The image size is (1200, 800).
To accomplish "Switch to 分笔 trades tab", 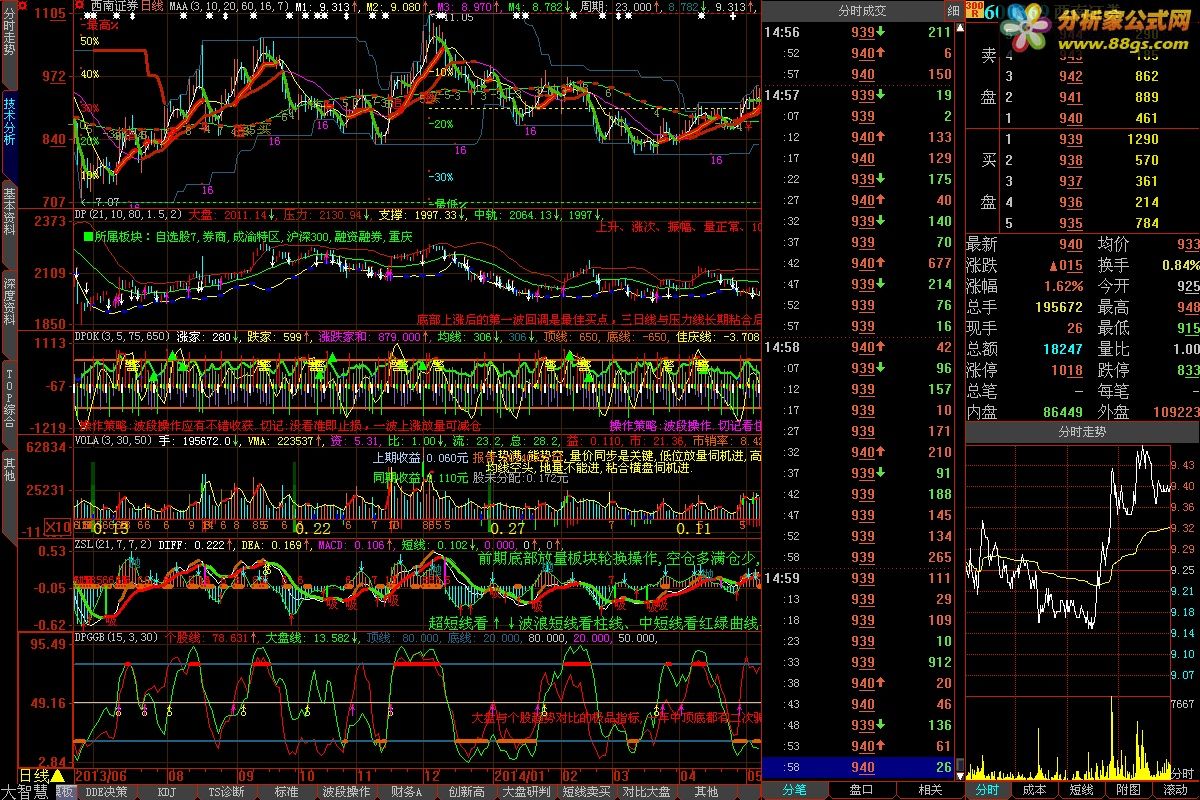I will pos(794,790).
